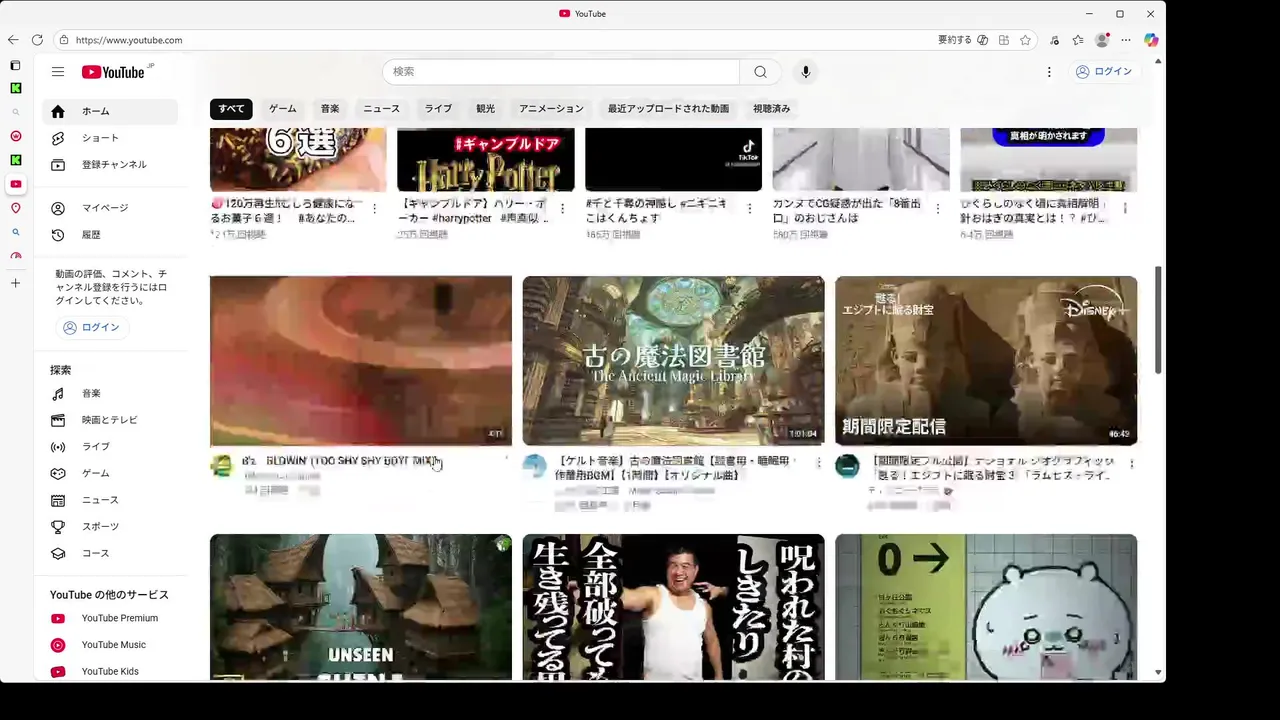Click the ログイン button in the sidebar
This screenshot has height=720, width=1280.
[91, 327]
